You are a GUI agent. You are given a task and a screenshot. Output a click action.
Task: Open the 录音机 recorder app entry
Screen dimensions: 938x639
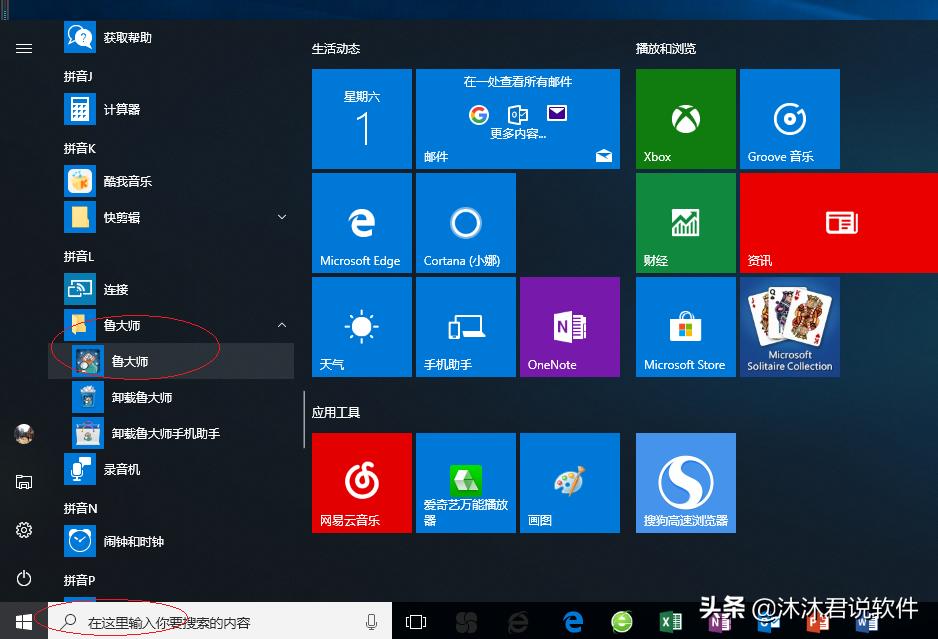pyautogui.click(x=121, y=469)
